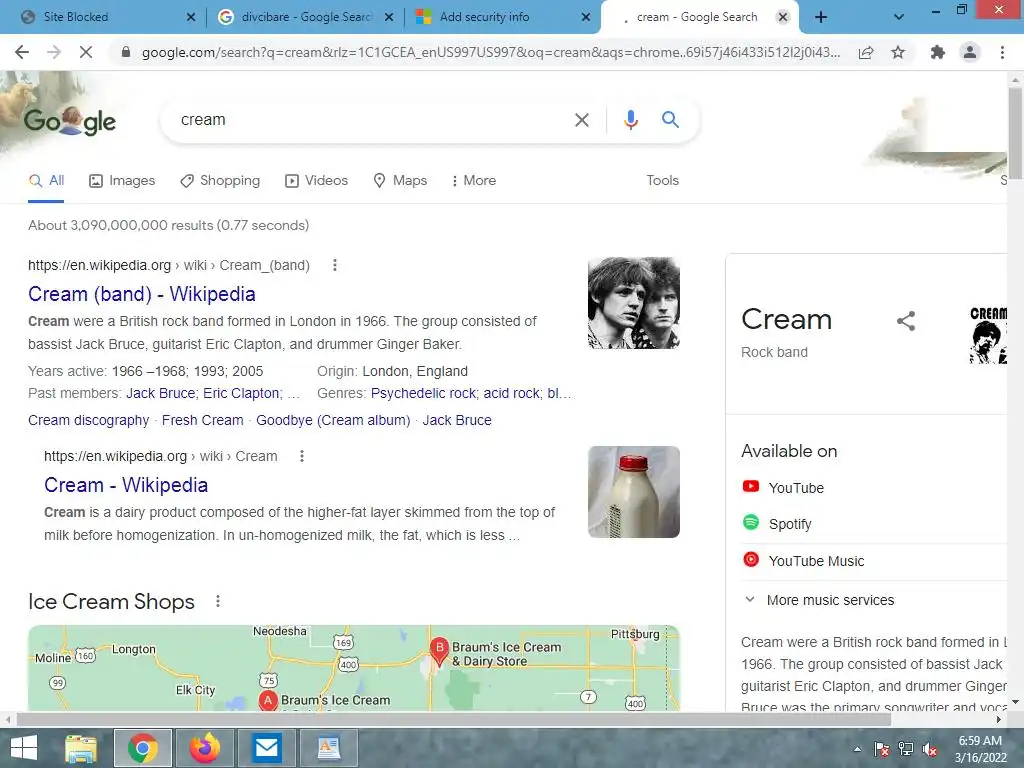The height and width of the screenshot is (768, 1024).
Task: Follow the Cream discography sitelink
Action: pyautogui.click(x=88, y=421)
